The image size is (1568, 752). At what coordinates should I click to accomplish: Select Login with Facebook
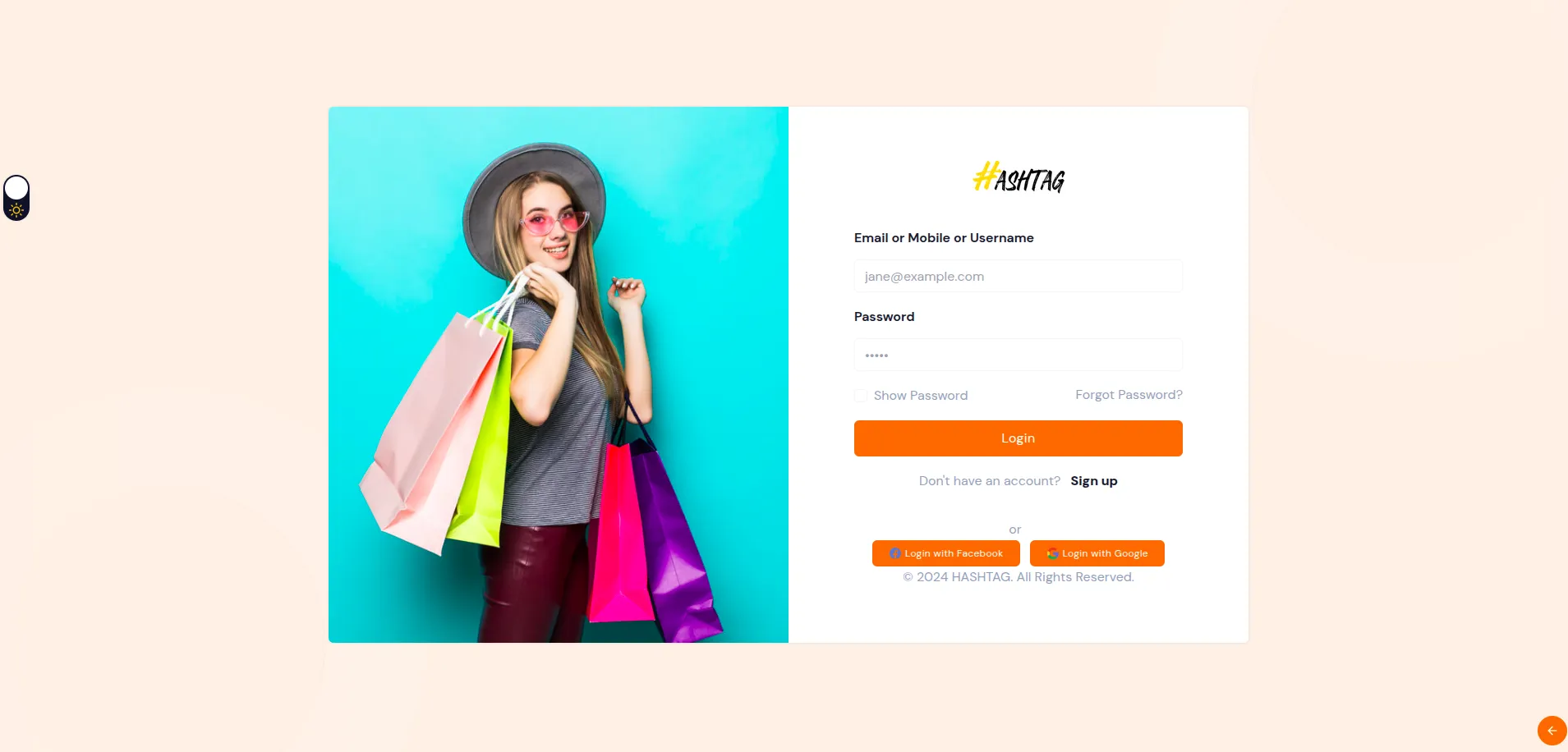coord(946,553)
